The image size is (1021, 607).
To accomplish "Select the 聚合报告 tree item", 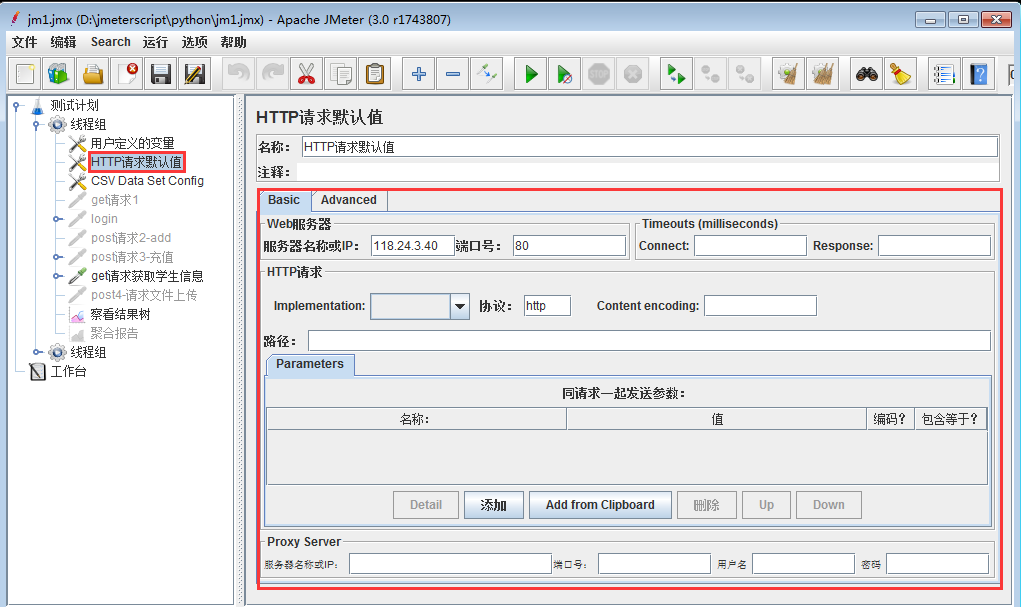I will pos(115,333).
